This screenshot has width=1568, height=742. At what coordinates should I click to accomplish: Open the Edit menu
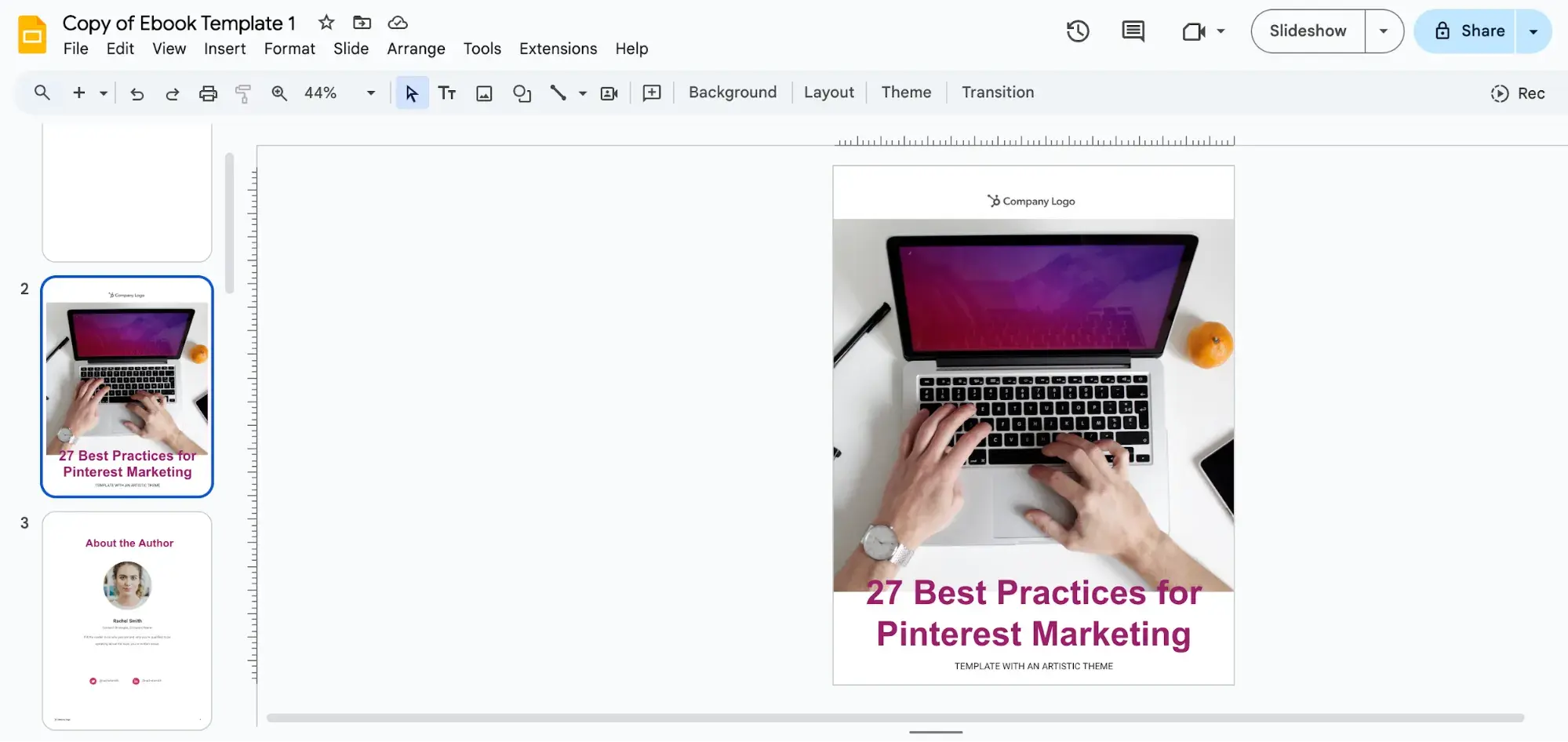click(x=120, y=49)
